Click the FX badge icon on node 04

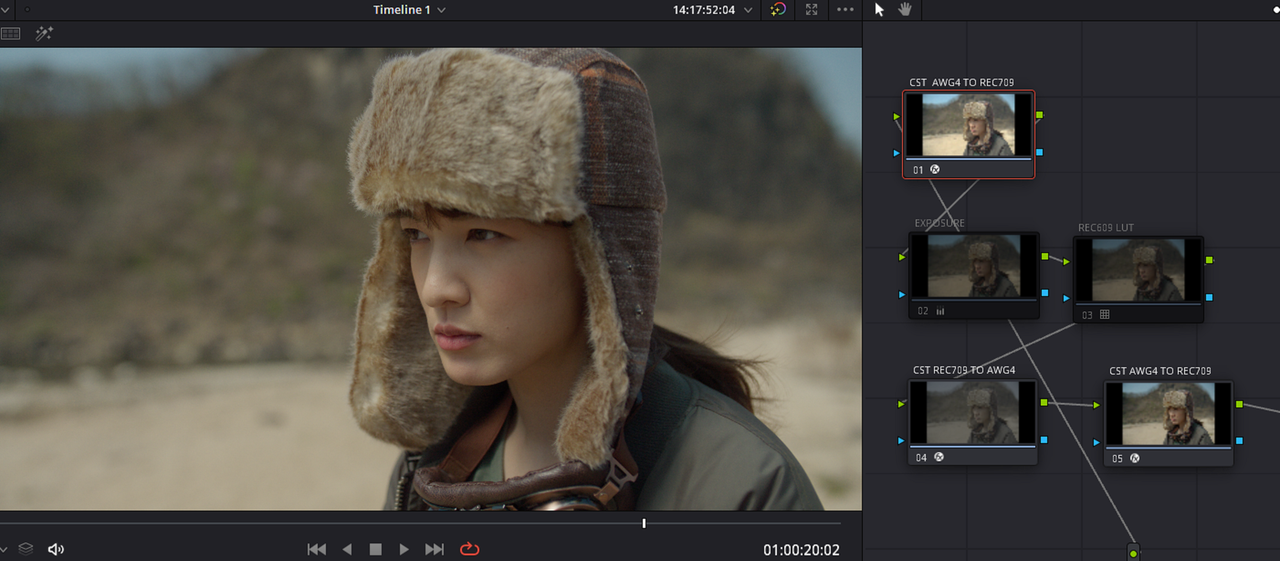click(x=940, y=457)
